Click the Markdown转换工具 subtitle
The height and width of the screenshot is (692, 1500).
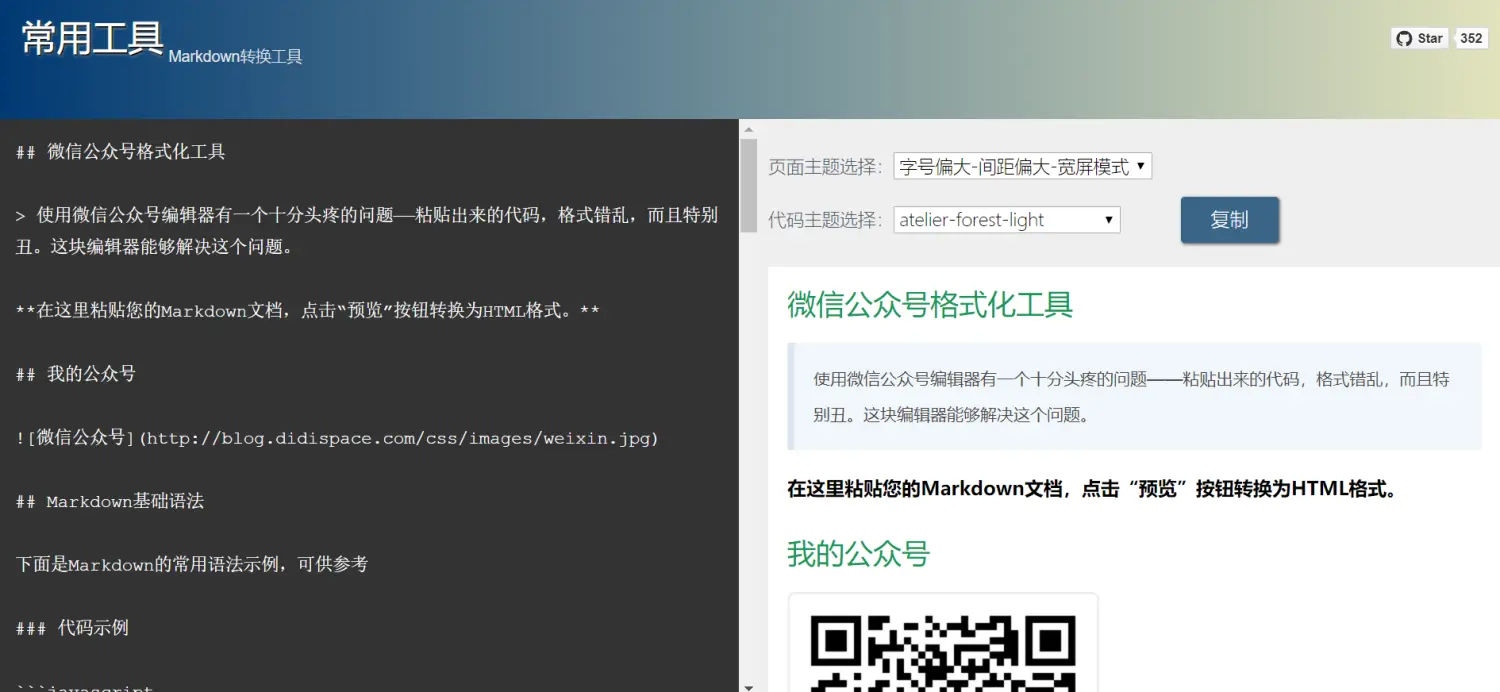pos(235,57)
